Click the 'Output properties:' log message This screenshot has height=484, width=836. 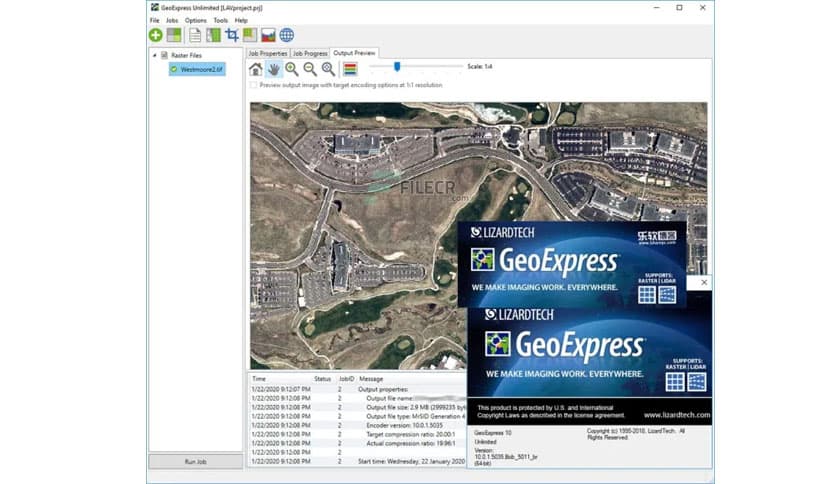coord(383,389)
